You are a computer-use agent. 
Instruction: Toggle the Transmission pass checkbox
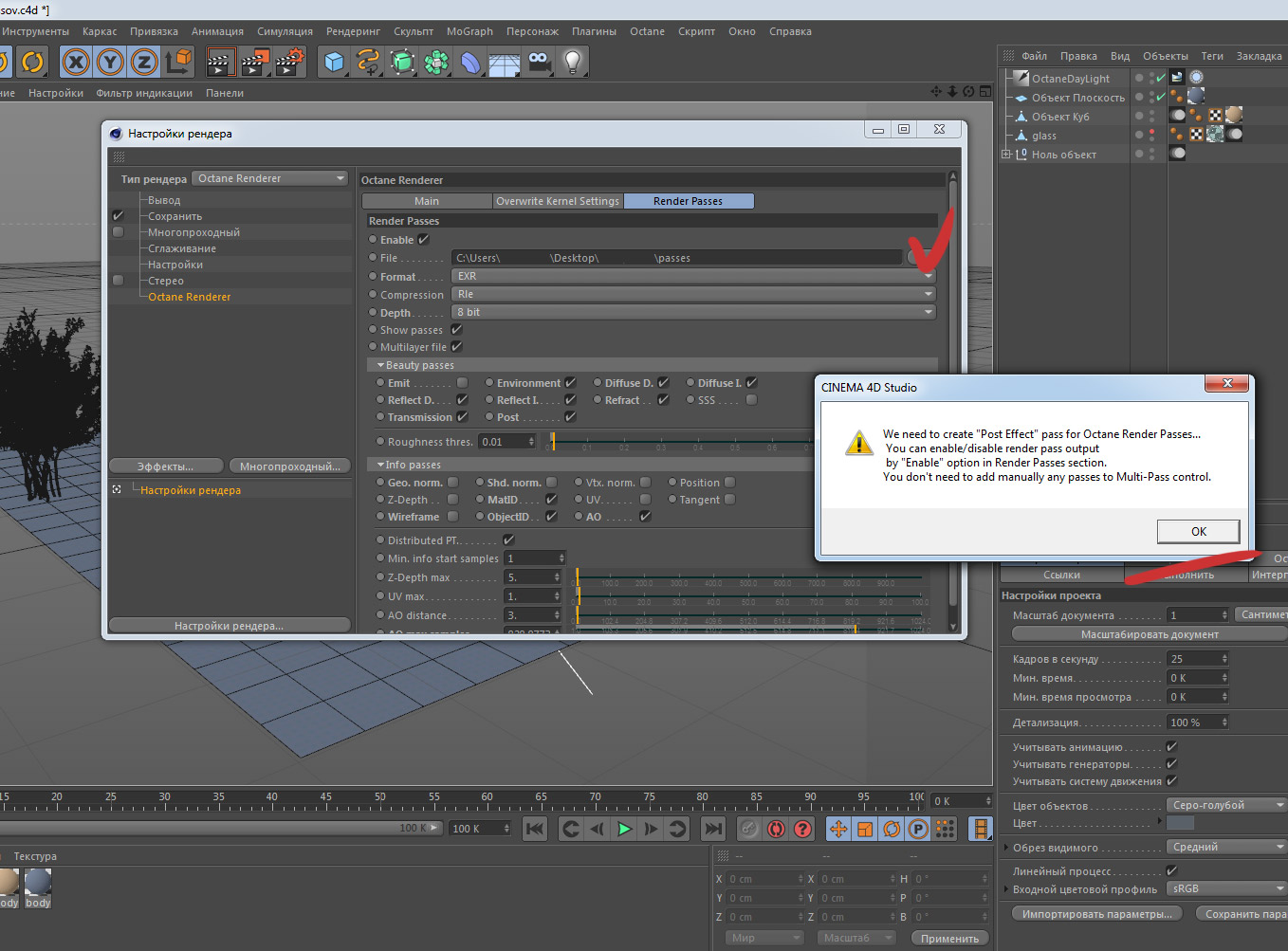click(x=462, y=417)
